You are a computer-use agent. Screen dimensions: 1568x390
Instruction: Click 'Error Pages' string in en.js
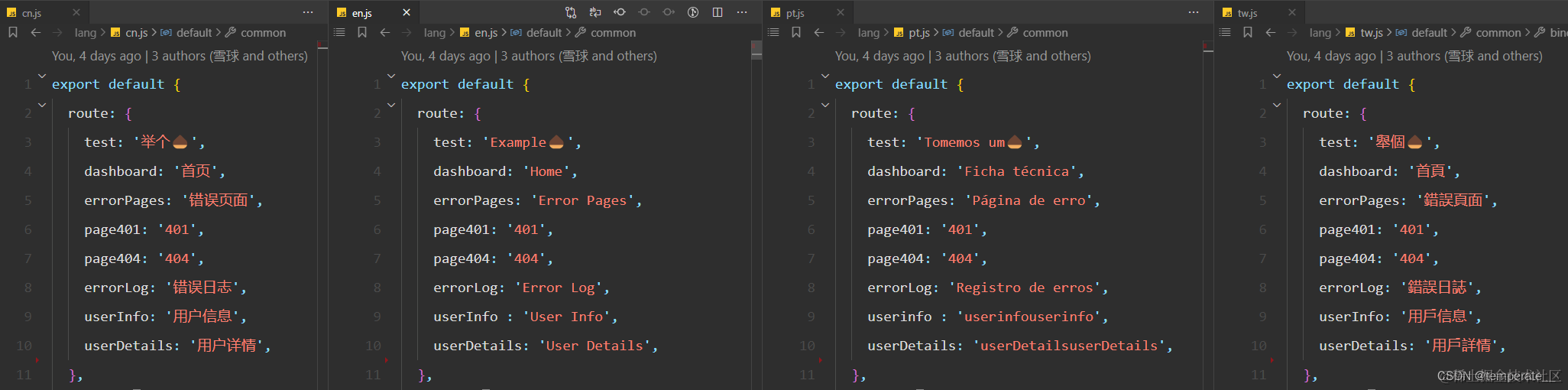(582, 200)
